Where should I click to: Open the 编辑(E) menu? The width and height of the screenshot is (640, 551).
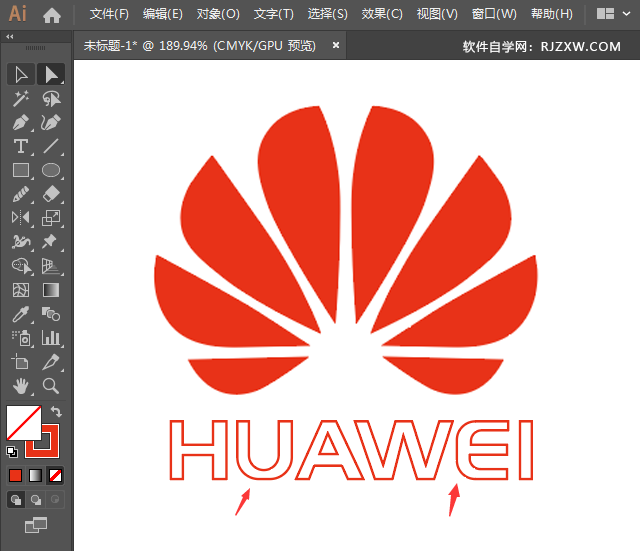click(163, 14)
